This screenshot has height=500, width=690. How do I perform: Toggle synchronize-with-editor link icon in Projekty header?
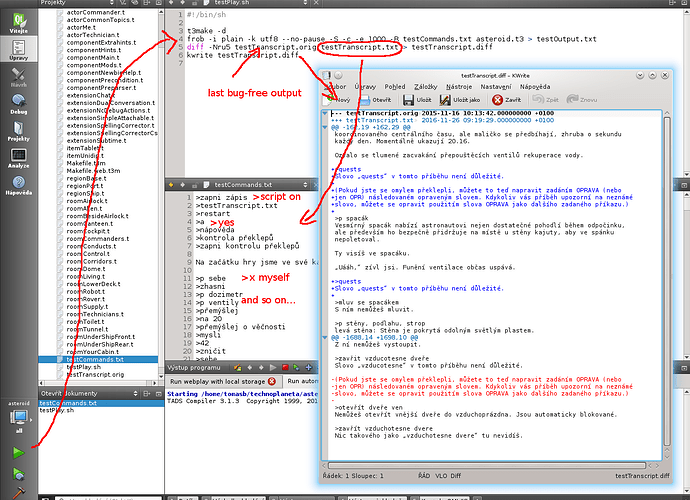tap(135, 3)
